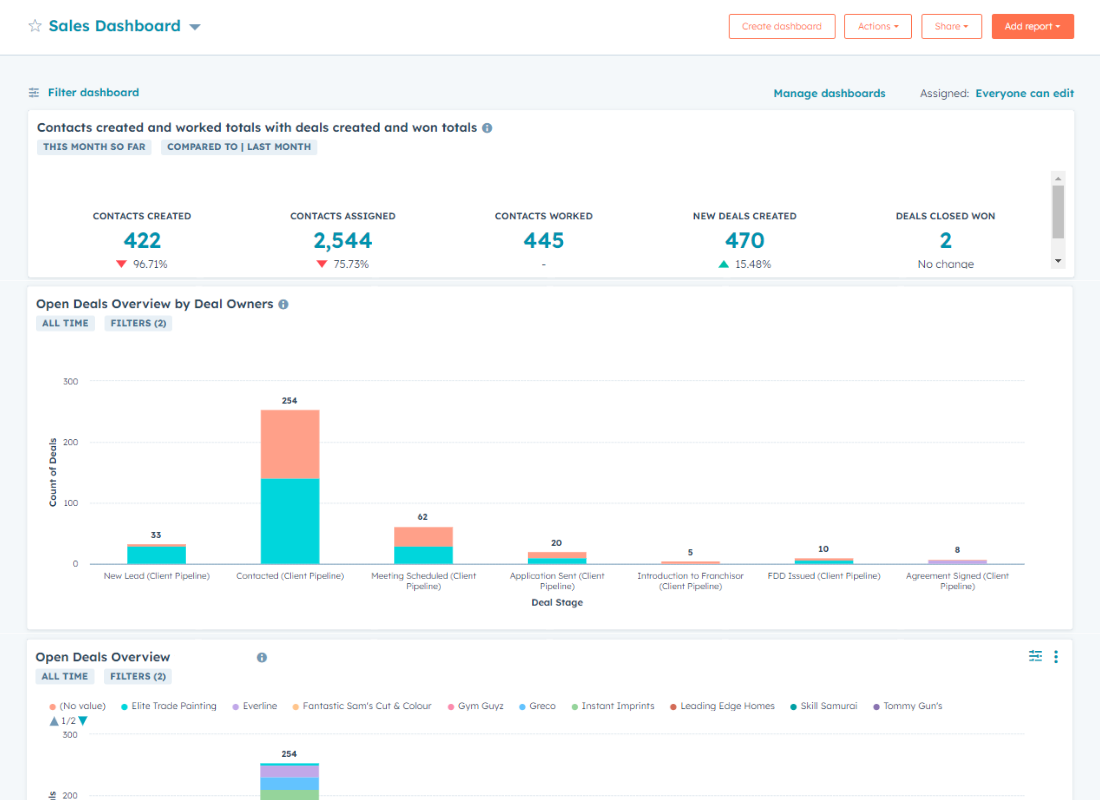Click the down arrow on first report's scrollbar
Image resolution: width=1100 pixels, height=800 pixels.
pos(1058,259)
